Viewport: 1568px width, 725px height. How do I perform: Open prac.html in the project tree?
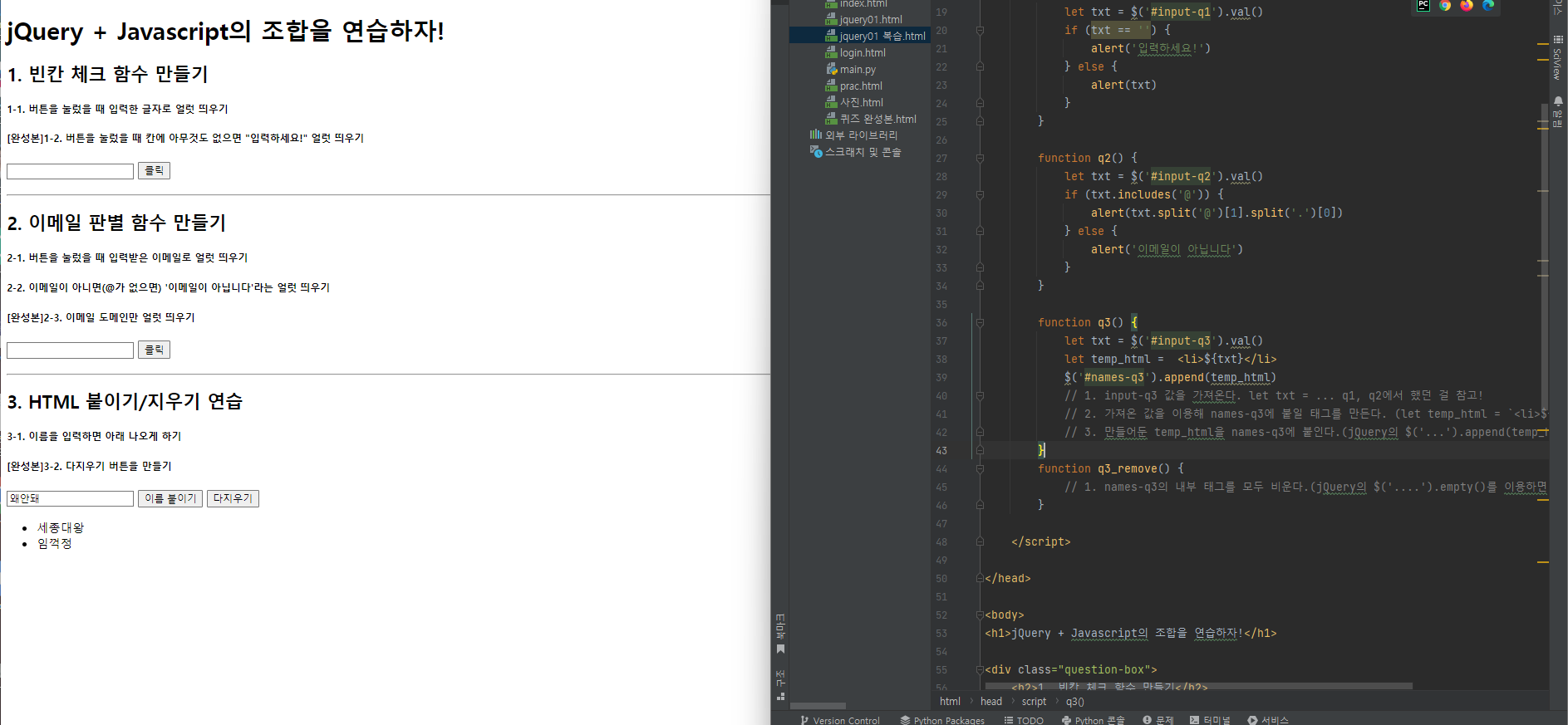(x=861, y=86)
